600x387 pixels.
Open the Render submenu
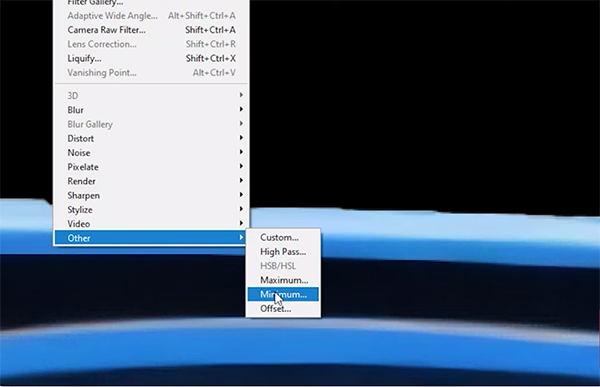coord(151,181)
